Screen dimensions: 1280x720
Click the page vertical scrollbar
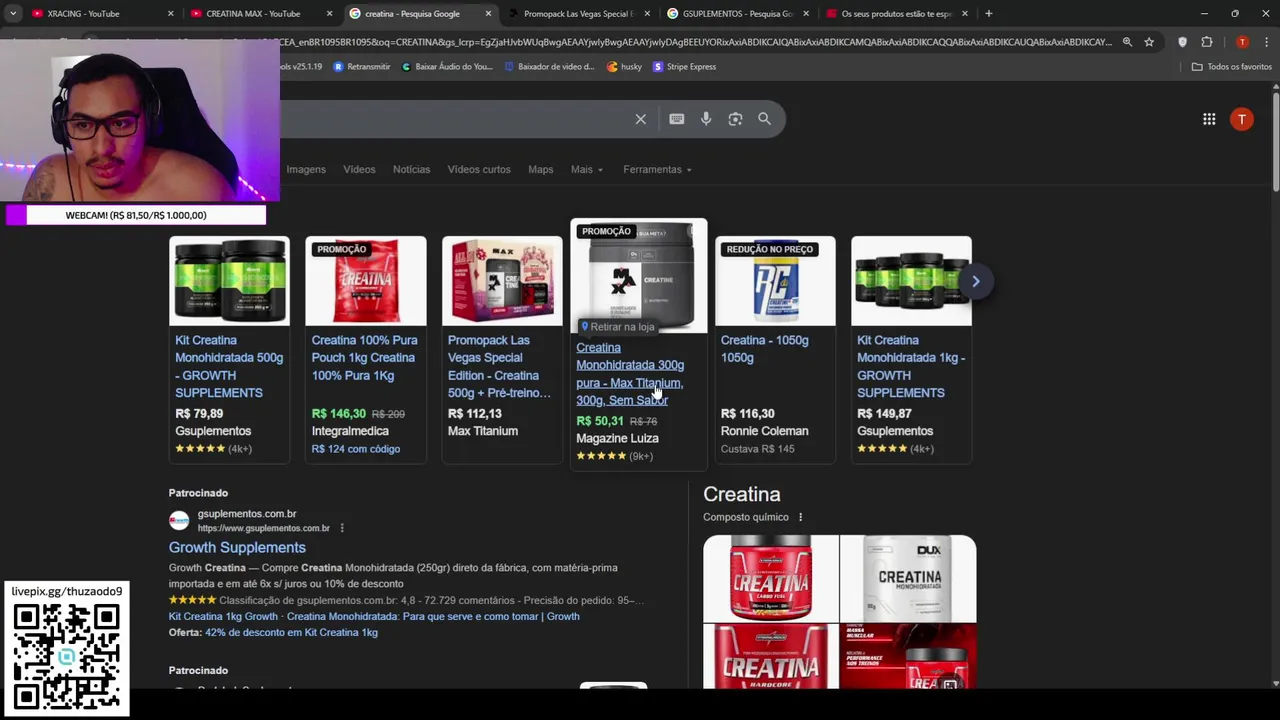[x=1275, y=140]
